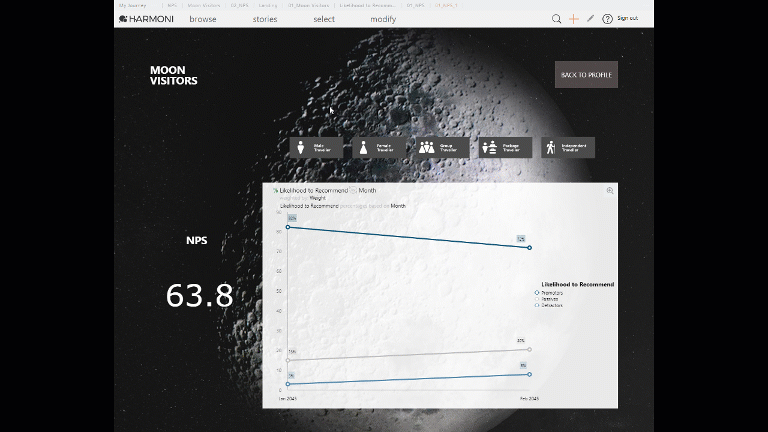Click the BACK TO PROFILE button

click(x=586, y=74)
